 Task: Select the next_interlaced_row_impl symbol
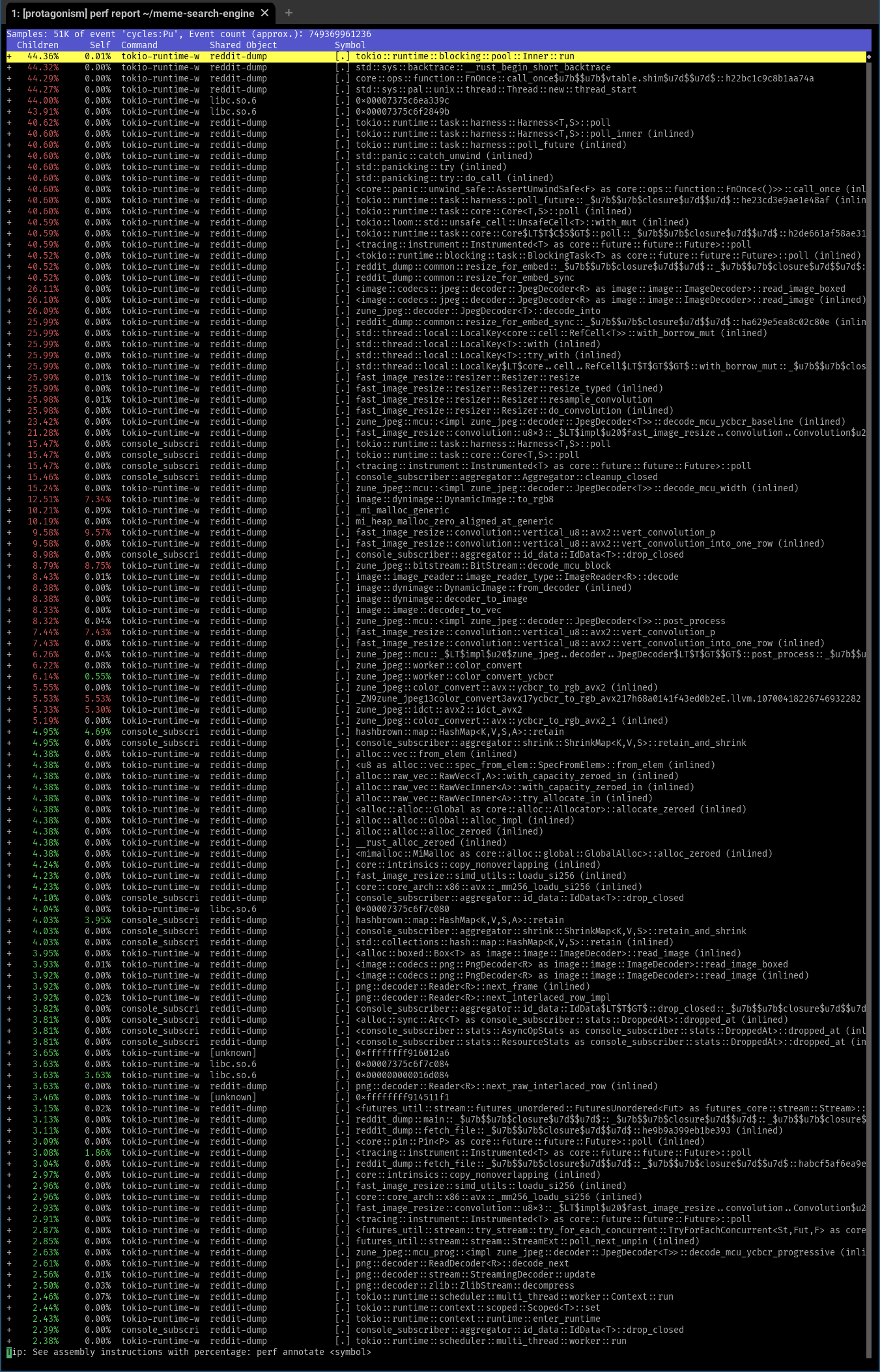(483, 997)
